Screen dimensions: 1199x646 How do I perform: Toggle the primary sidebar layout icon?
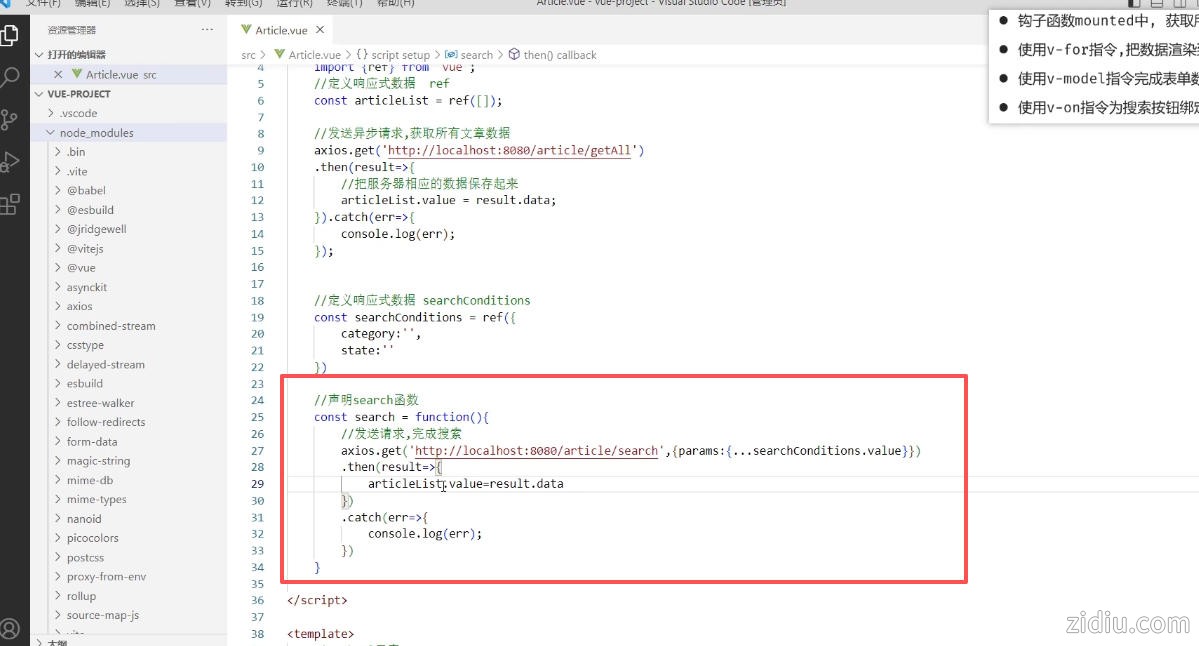(x=1134, y=3)
